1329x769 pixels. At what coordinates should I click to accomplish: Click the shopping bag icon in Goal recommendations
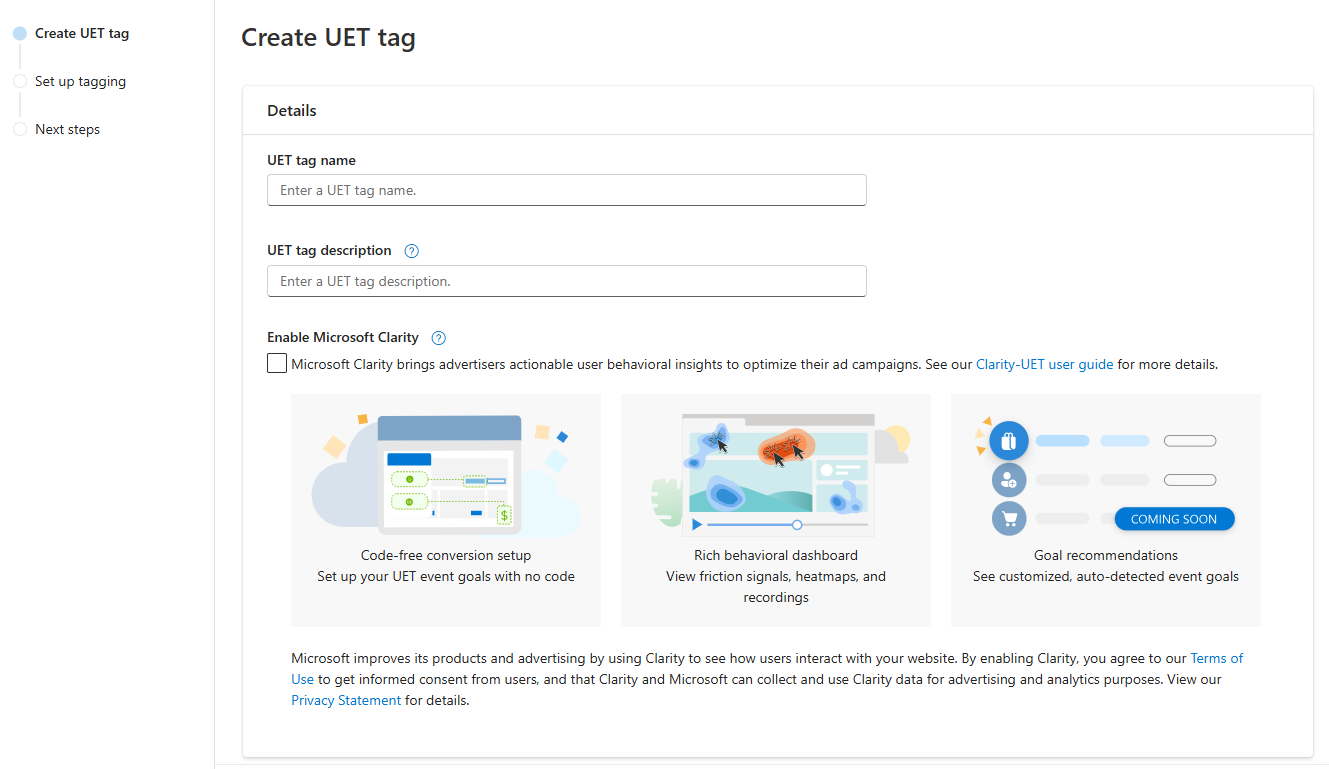(1009, 440)
